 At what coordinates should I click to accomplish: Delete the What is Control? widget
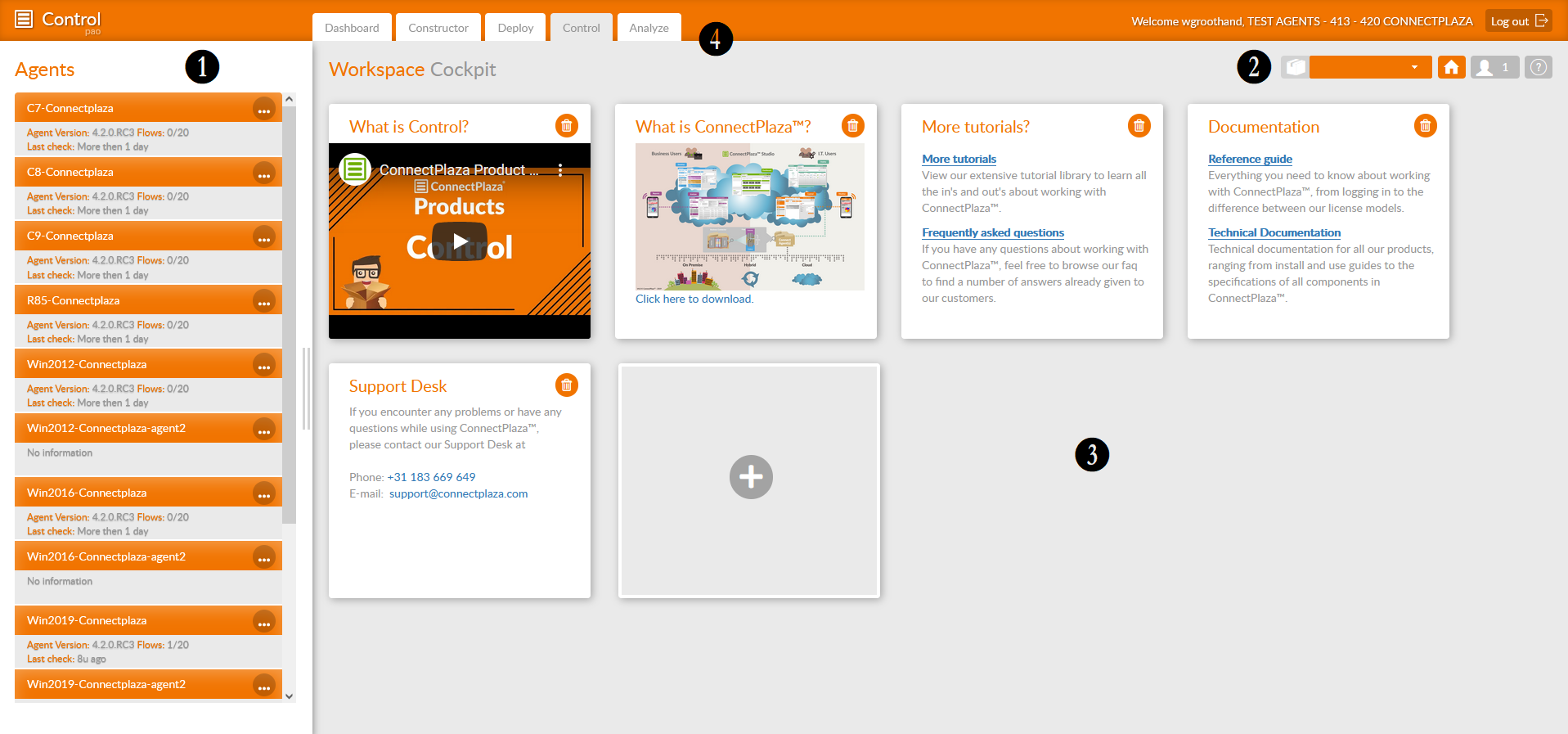click(x=566, y=126)
